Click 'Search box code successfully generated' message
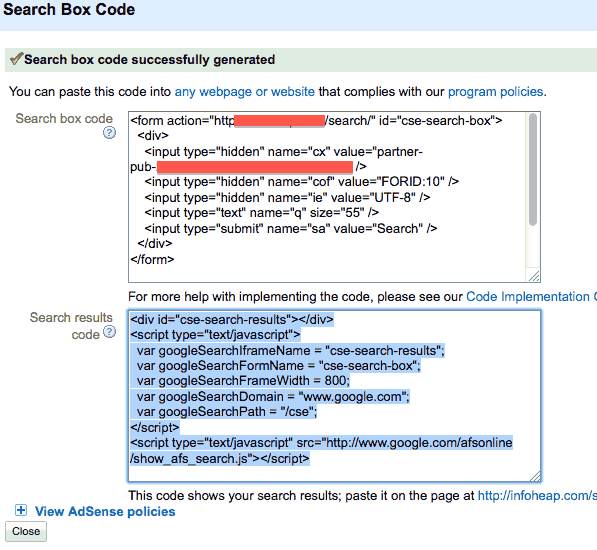Viewport: 597px width, 550px height. click(x=150, y=60)
